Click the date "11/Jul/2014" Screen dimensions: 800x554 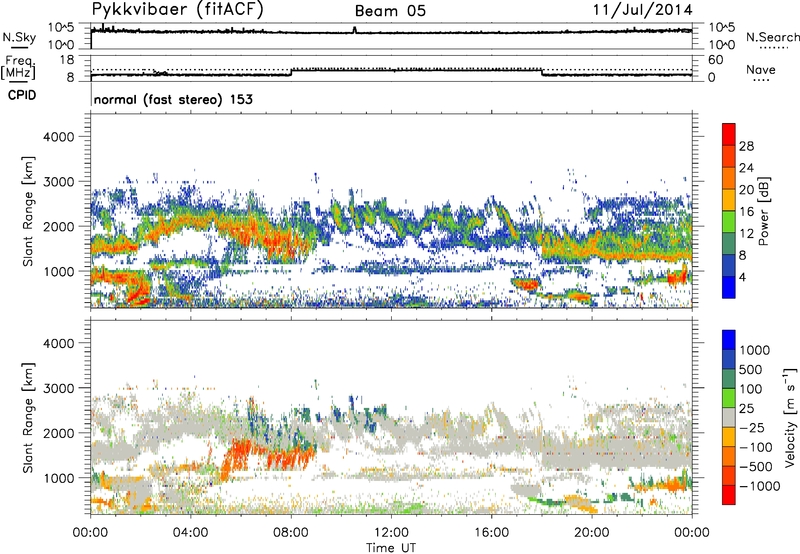pyautogui.click(x=642, y=10)
